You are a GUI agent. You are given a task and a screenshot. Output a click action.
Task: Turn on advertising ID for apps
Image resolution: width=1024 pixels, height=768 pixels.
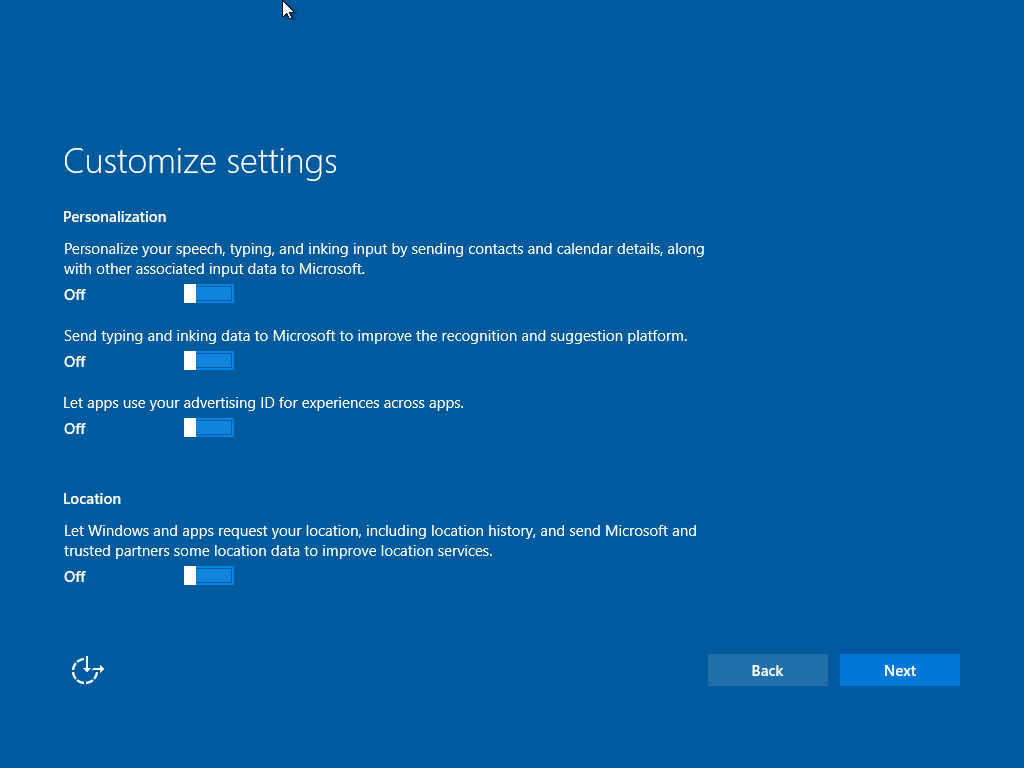209,428
